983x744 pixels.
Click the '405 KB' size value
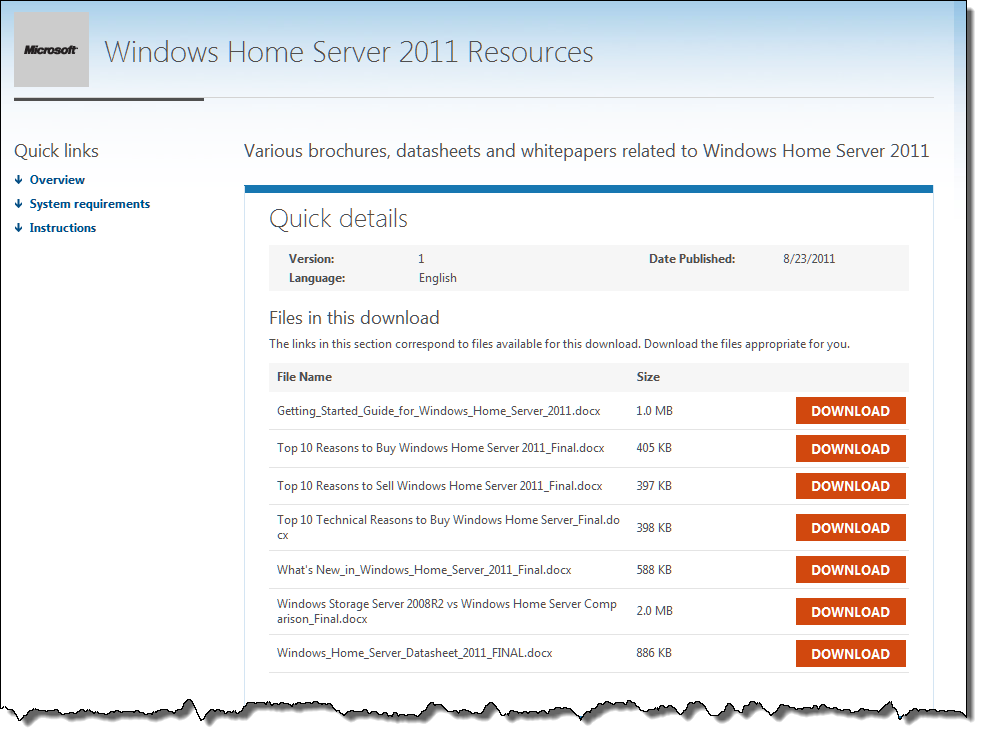[654, 448]
